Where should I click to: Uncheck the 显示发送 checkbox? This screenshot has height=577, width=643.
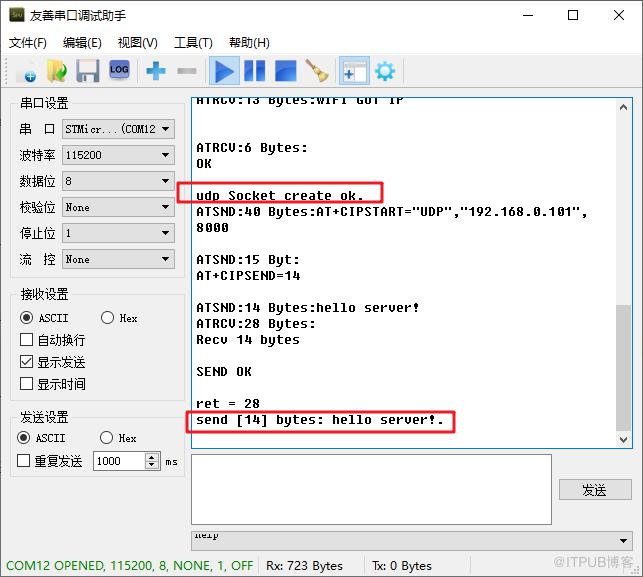pos(52,362)
